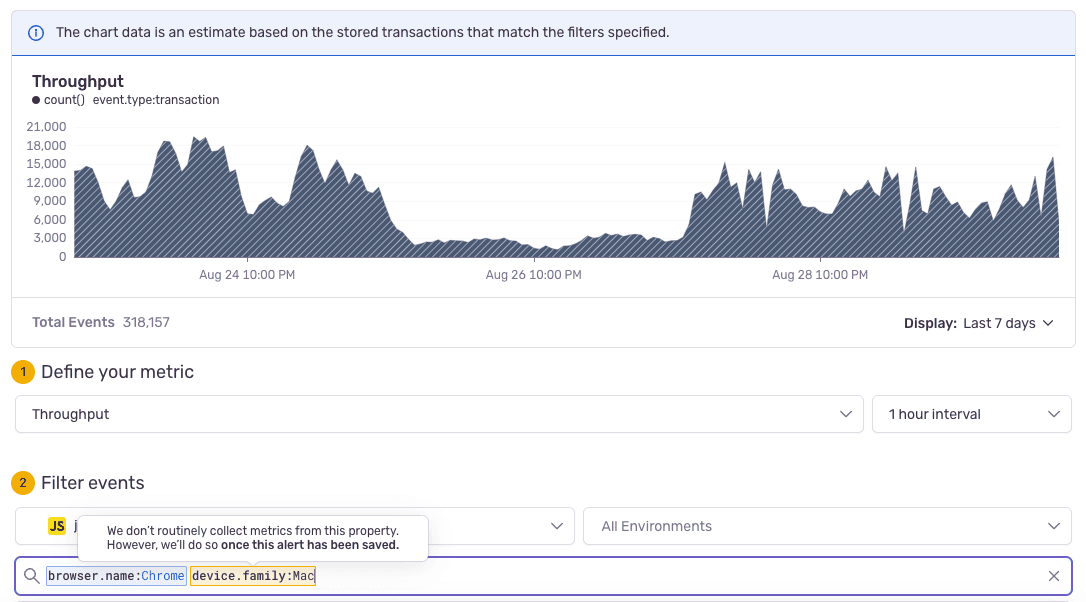1086x602 pixels.
Task: Click the Total Events count value
Action: 146,322
